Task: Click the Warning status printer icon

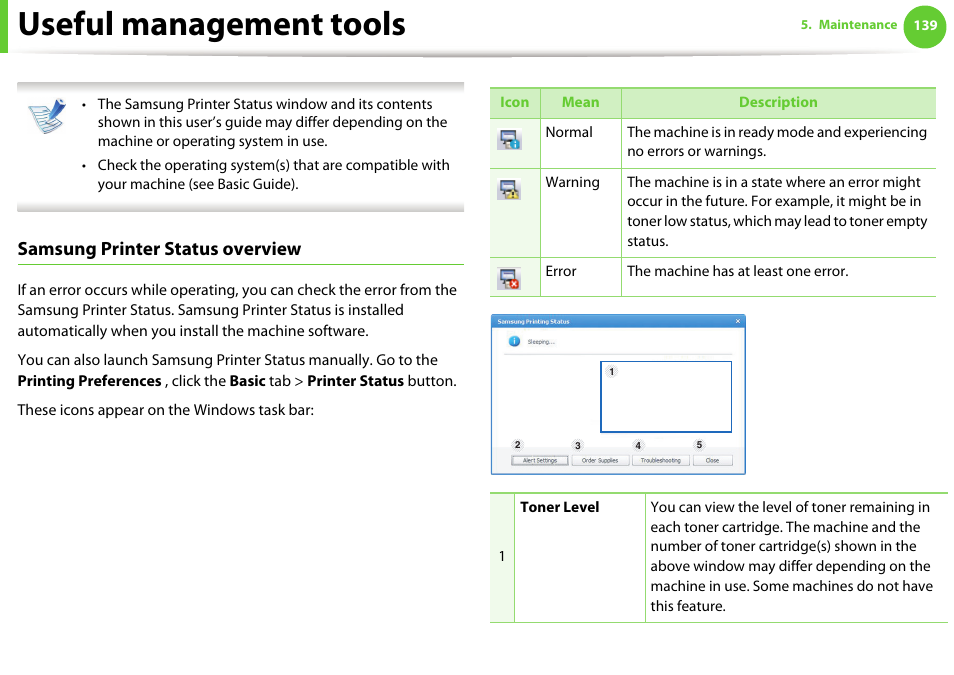Action: (x=509, y=189)
